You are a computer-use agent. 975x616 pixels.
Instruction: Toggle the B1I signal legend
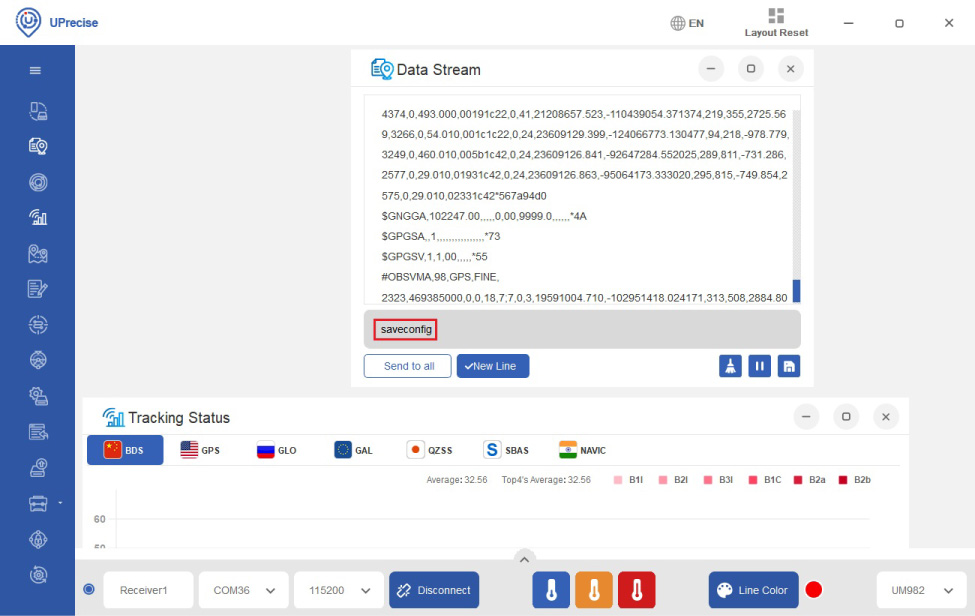pos(629,480)
